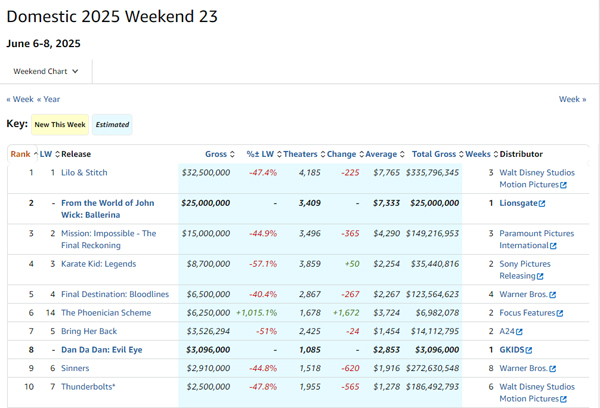The height and width of the screenshot is (408, 600).
Task: Click Warner Bros. link in Final Destination row
Action: (x=523, y=294)
